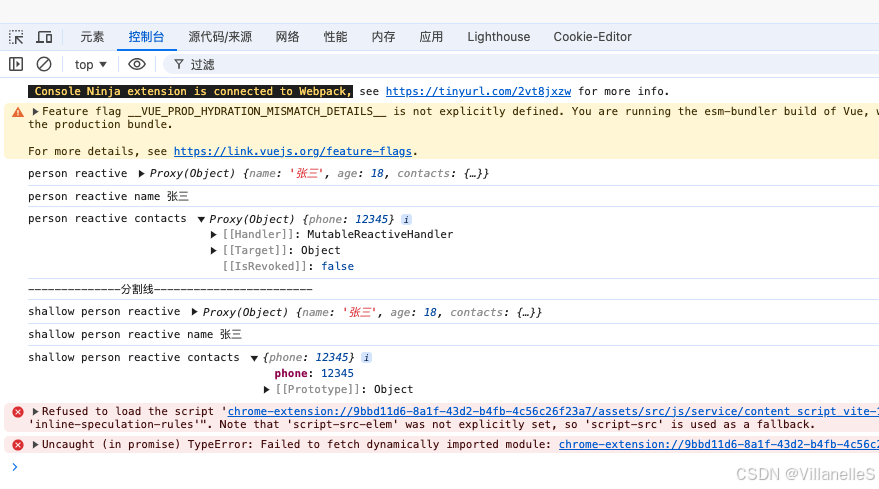Show the console sidebar panel icon
Screen dimensions: 879x489
click(16, 64)
